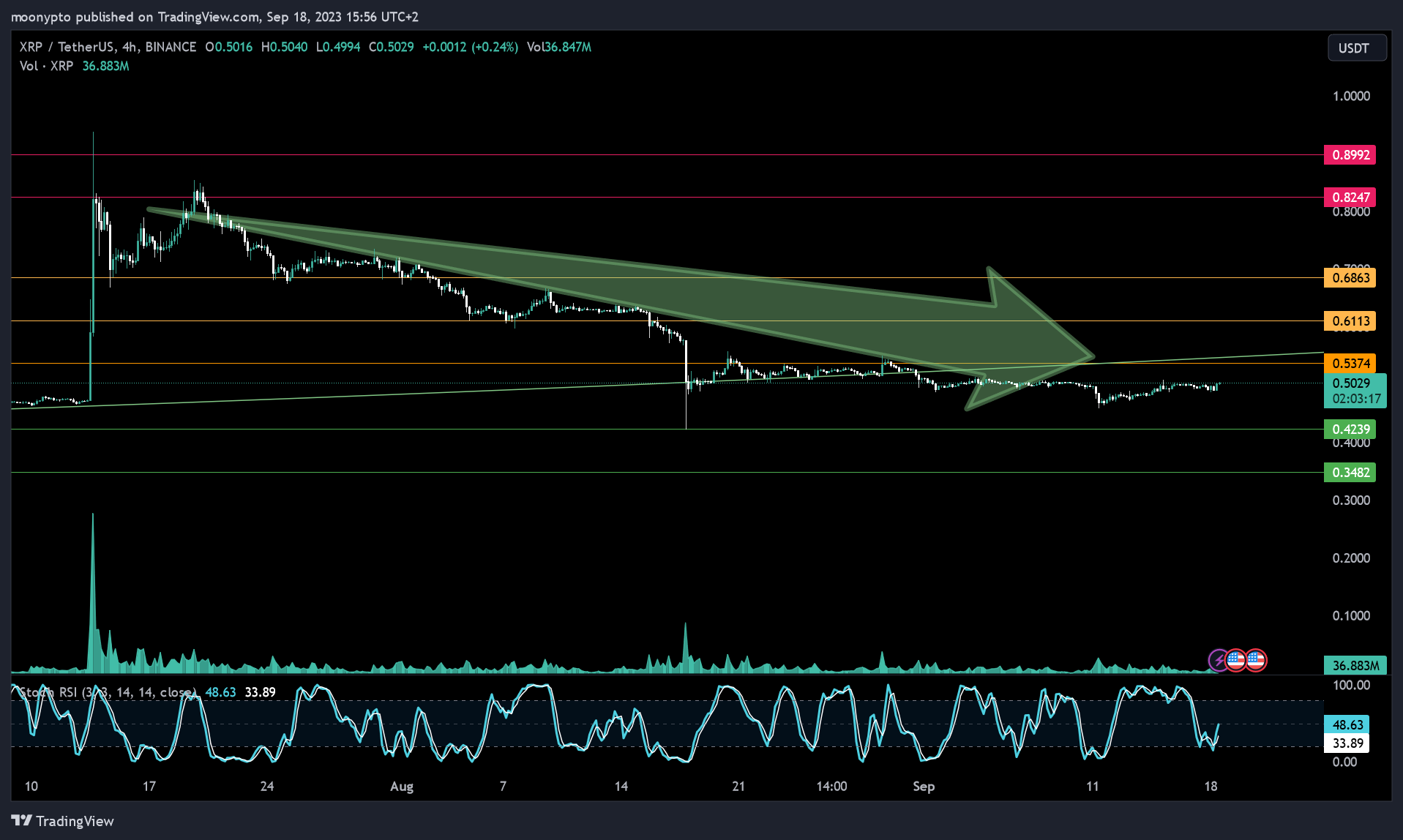Image resolution: width=1403 pixels, height=840 pixels.
Task: Click the date 14 on time axis
Action: point(621,787)
